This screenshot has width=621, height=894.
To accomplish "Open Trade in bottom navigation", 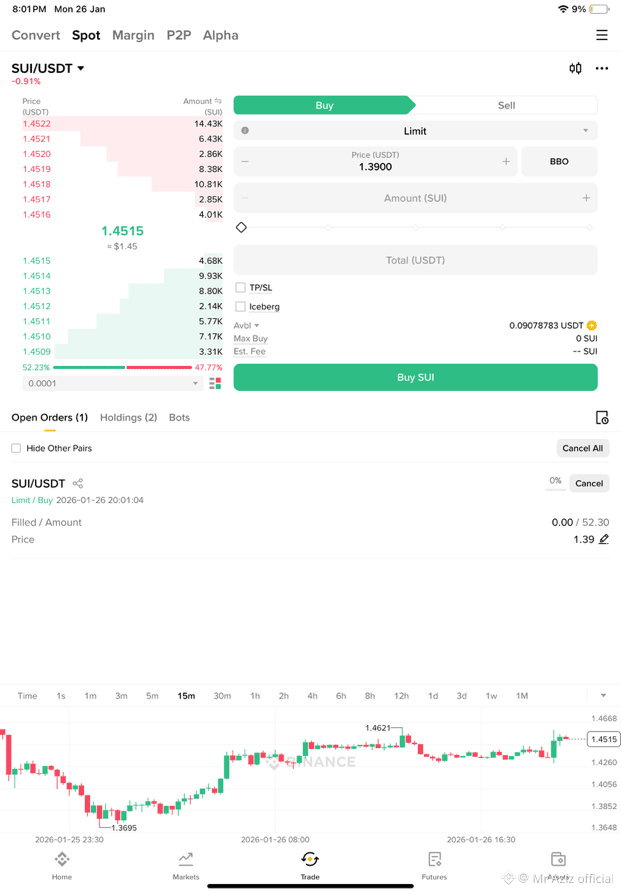I will tap(310, 865).
